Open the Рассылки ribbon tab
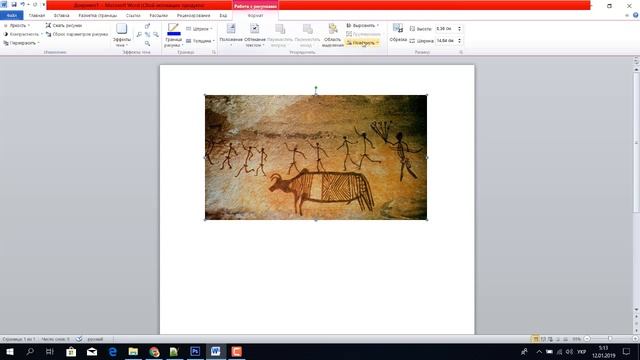The width and height of the screenshot is (640, 360). tap(158, 16)
